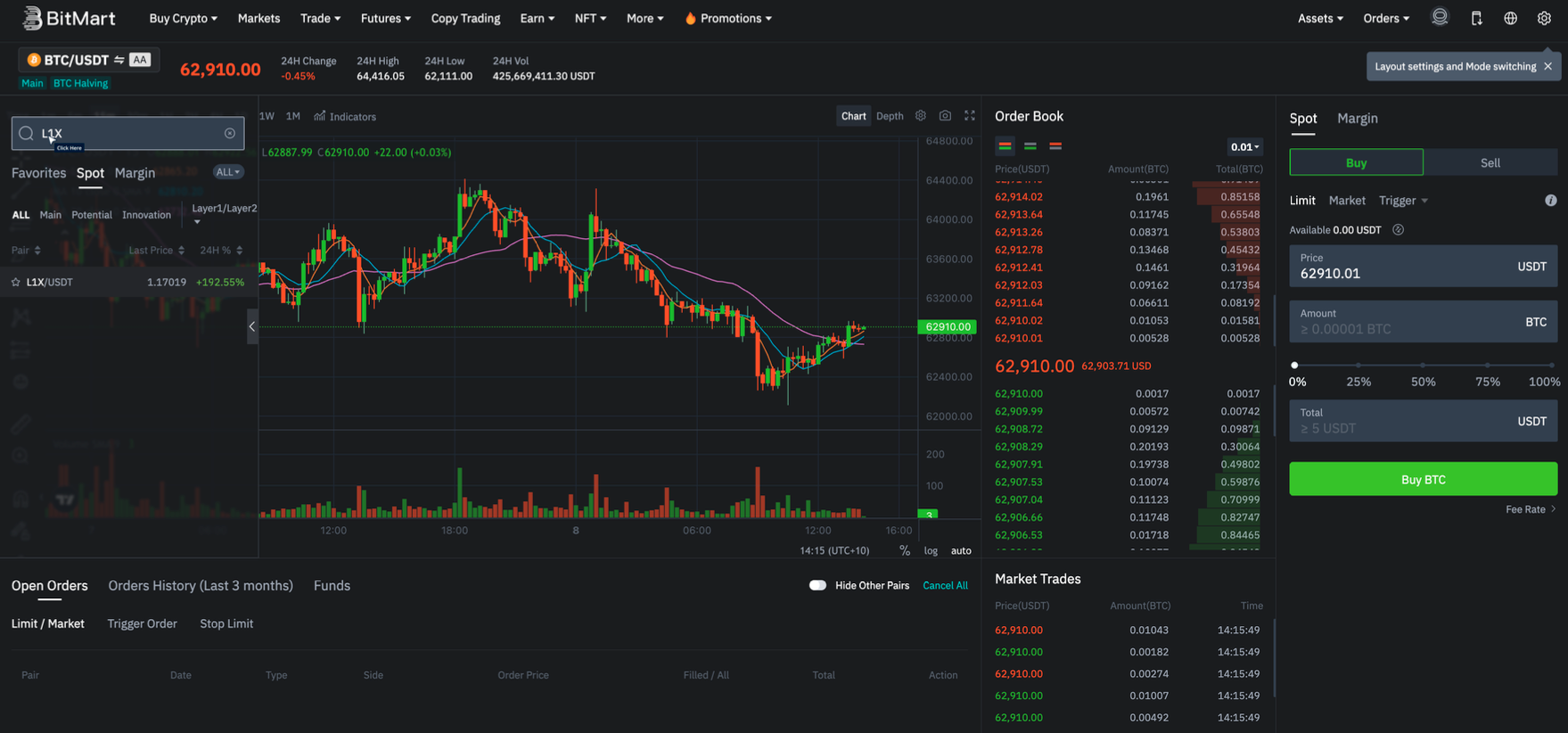Close the Layout settings tooltip

[x=1547, y=66]
